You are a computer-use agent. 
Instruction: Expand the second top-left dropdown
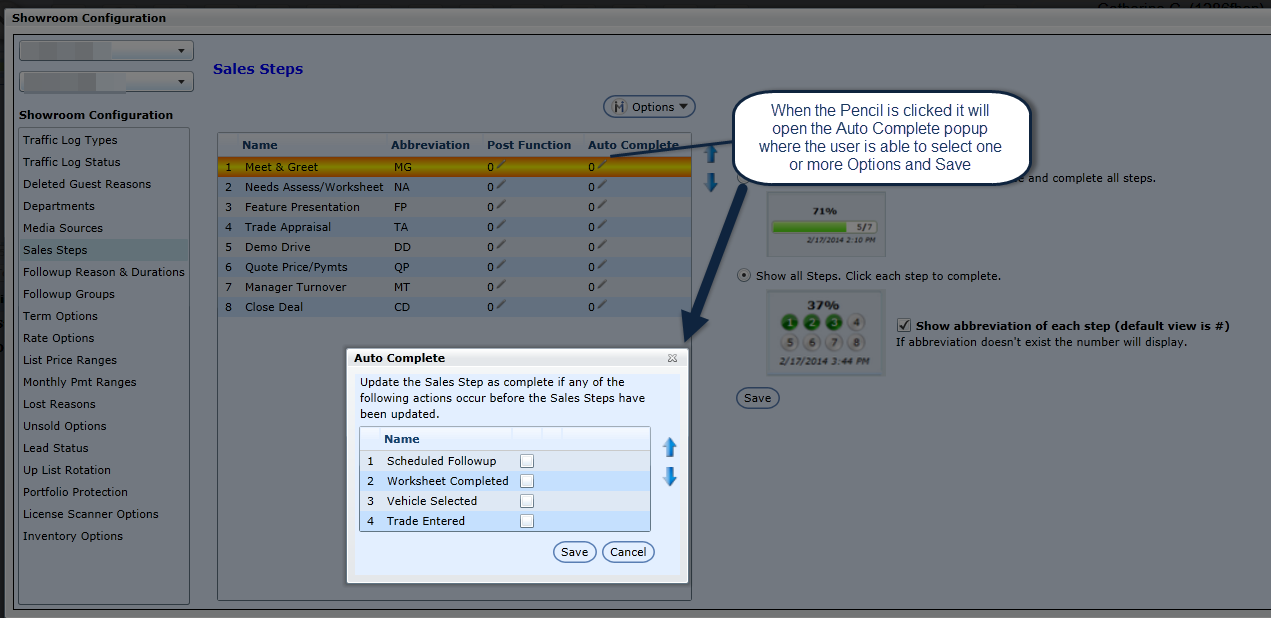tap(105, 82)
